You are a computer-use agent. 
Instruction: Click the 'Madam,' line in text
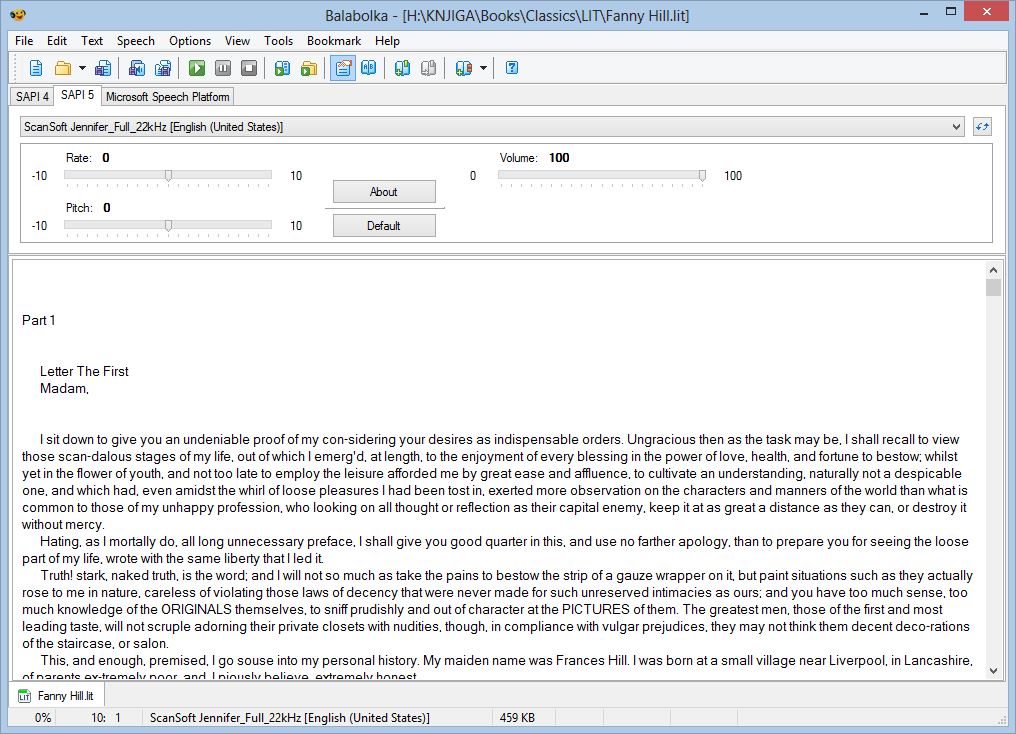click(x=64, y=389)
